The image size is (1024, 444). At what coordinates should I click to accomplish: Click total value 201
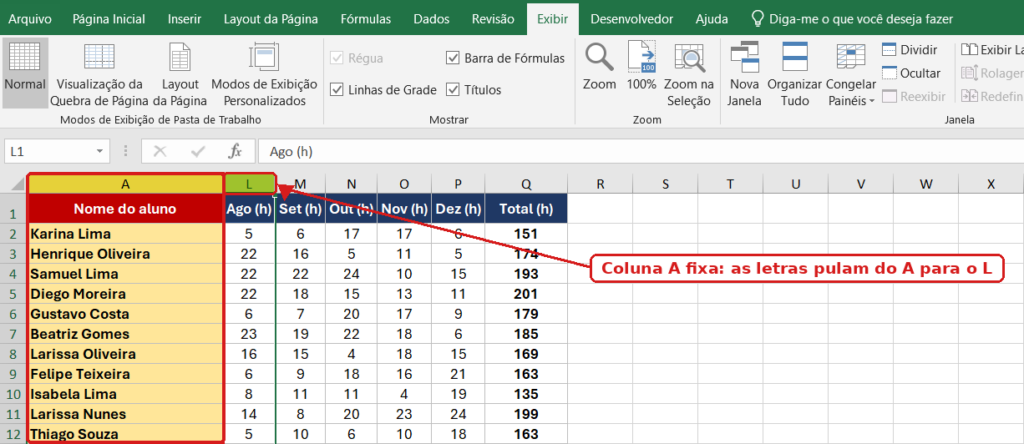(526, 294)
